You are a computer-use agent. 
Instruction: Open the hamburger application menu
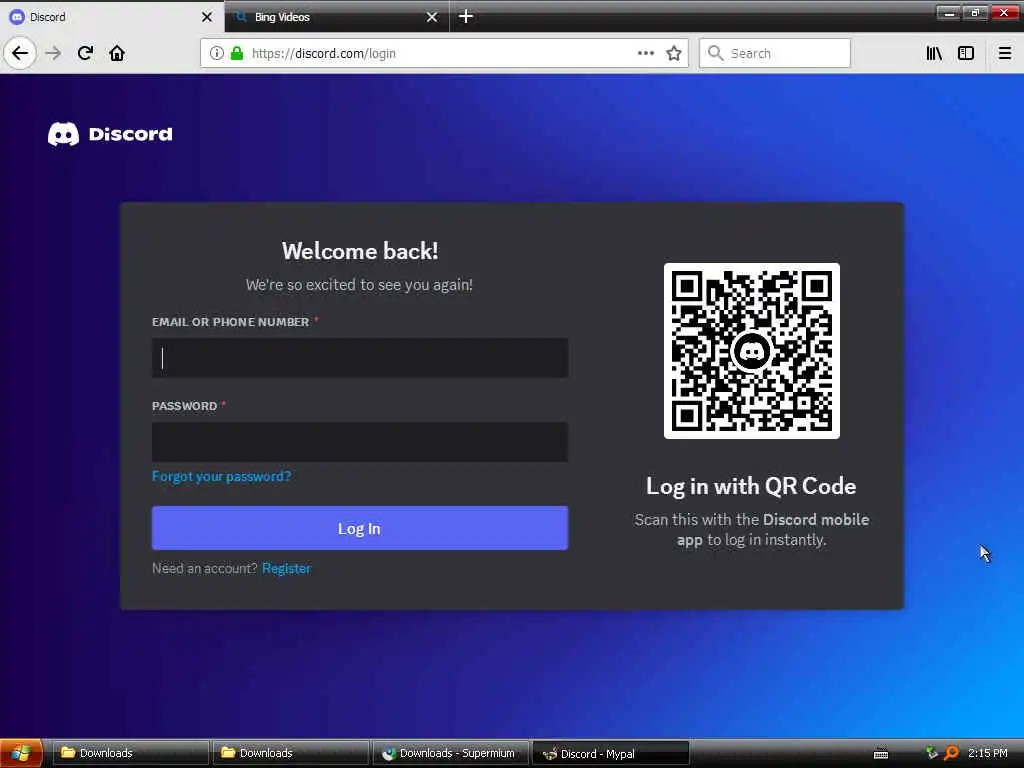point(1005,53)
